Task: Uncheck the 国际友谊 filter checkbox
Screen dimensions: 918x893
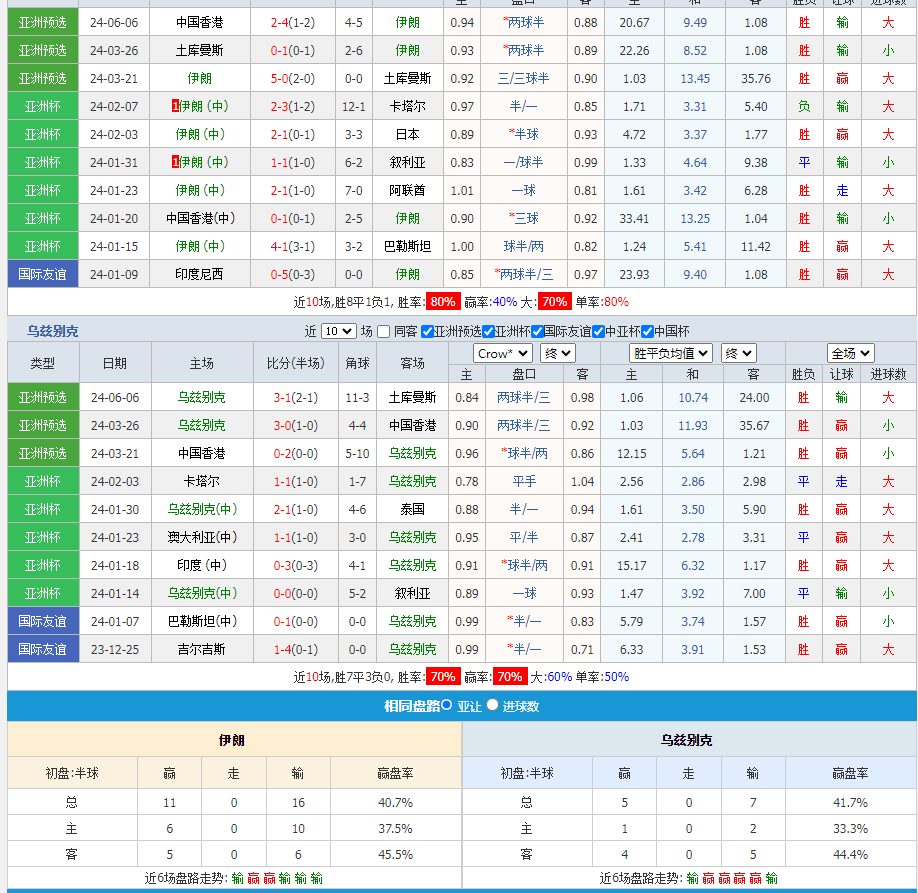Action: (x=537, y=331)
